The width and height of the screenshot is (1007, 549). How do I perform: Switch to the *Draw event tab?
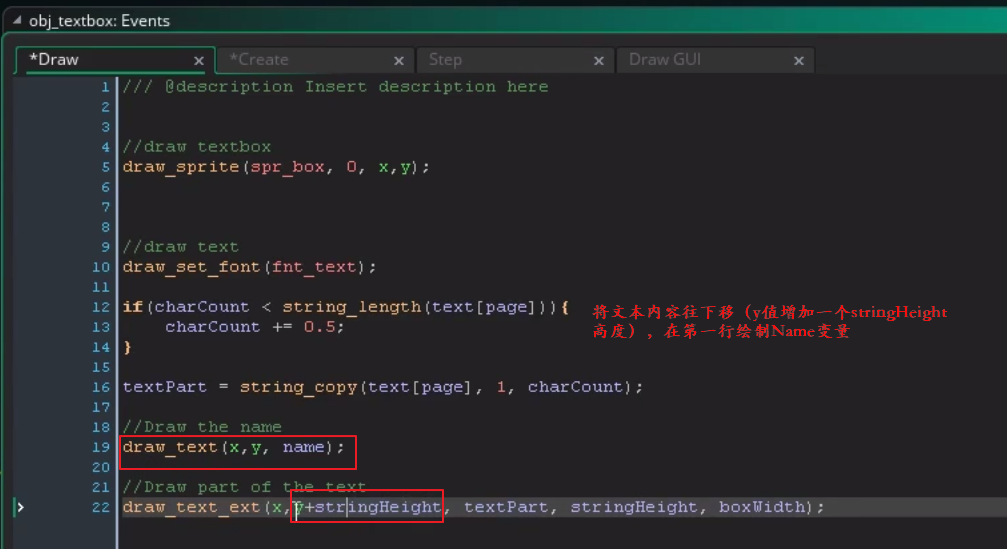click(x=114, y=60)
